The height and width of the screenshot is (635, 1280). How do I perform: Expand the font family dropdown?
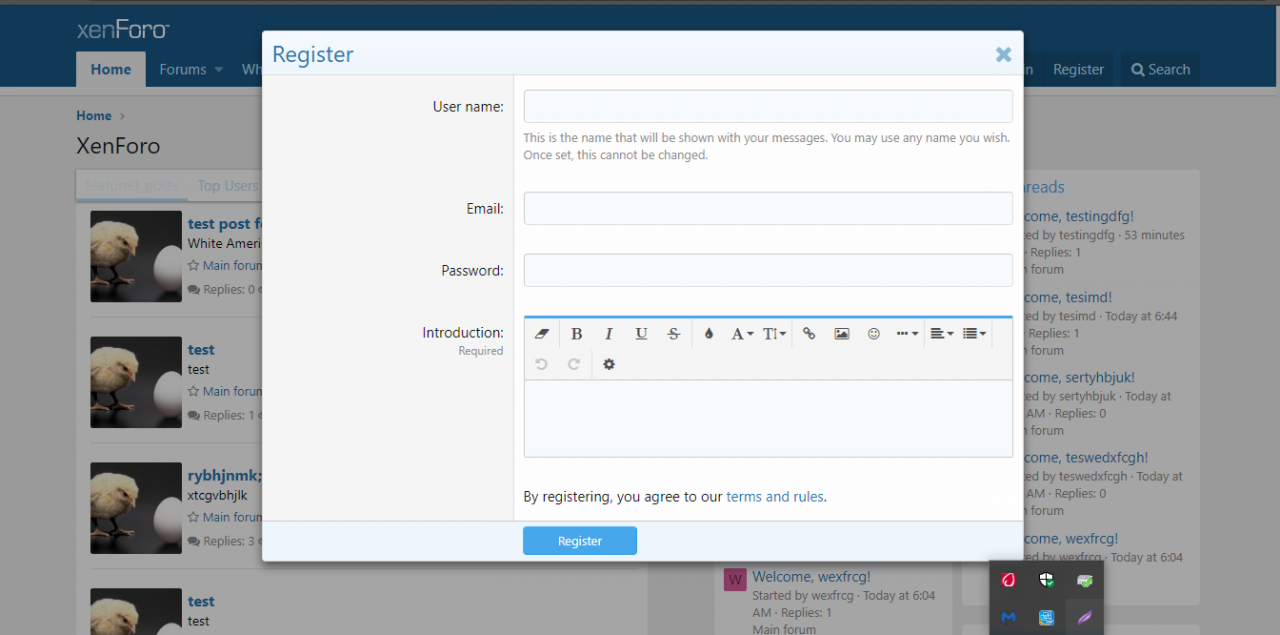(x=741, y=334)
